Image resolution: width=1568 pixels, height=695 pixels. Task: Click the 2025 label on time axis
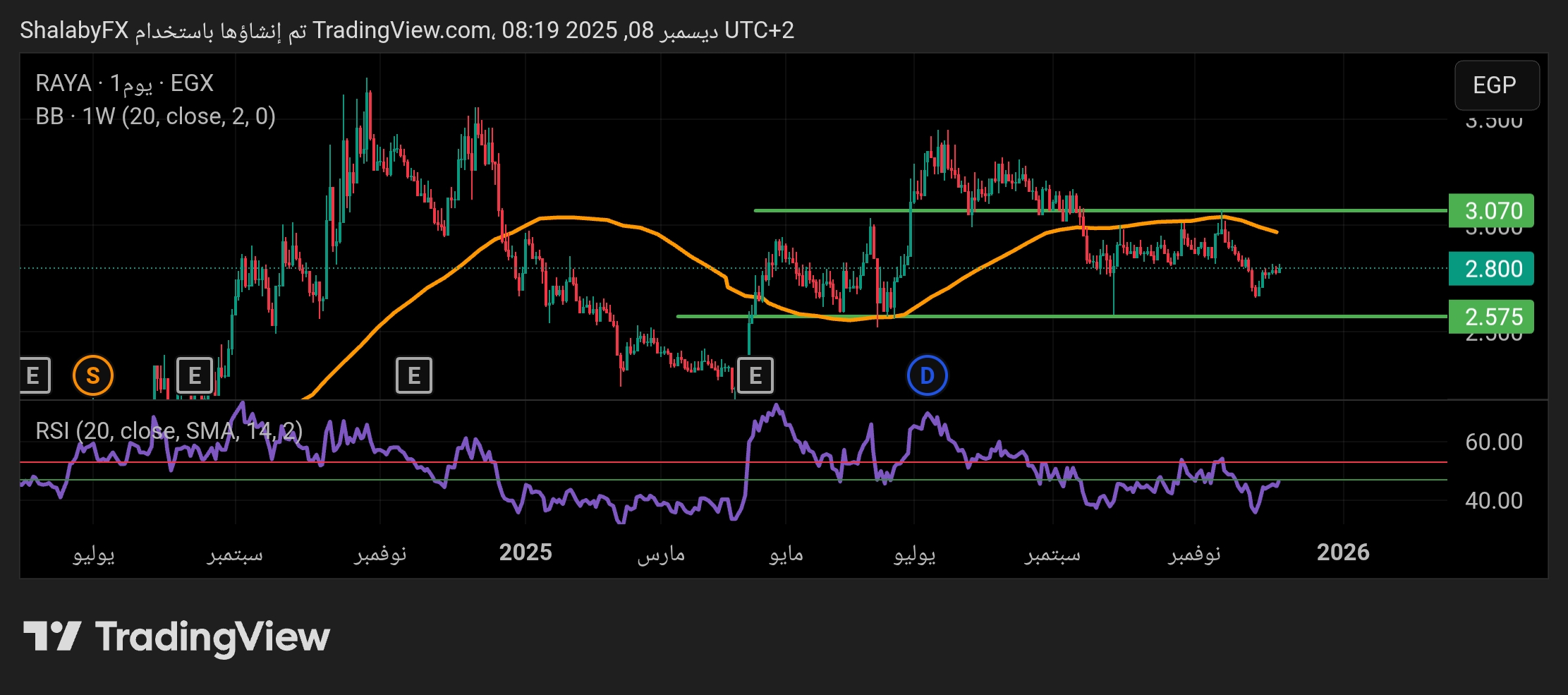525,552
